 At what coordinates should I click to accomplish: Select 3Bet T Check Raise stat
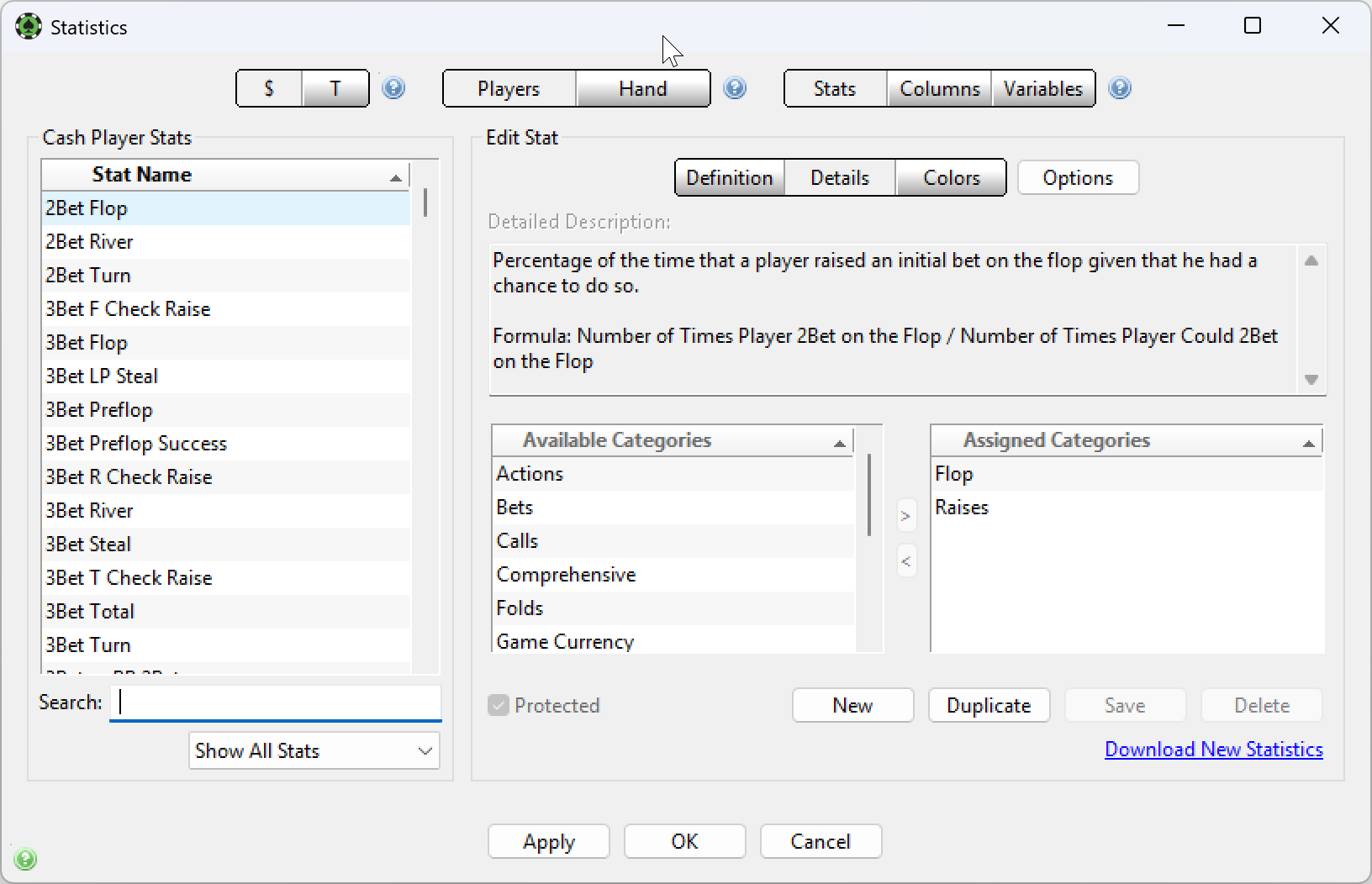(x=225, y=577)
